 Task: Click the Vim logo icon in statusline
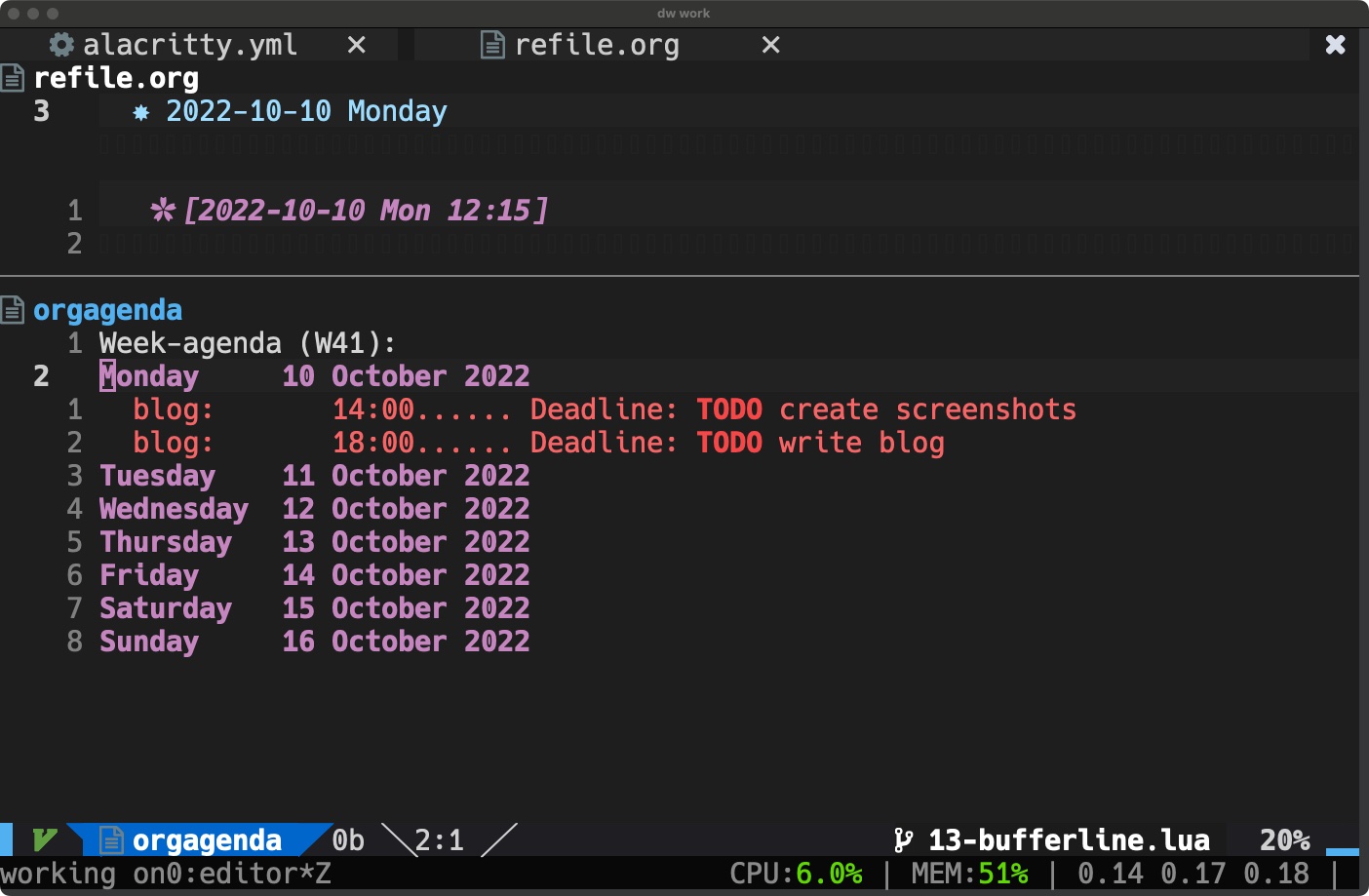45,839
